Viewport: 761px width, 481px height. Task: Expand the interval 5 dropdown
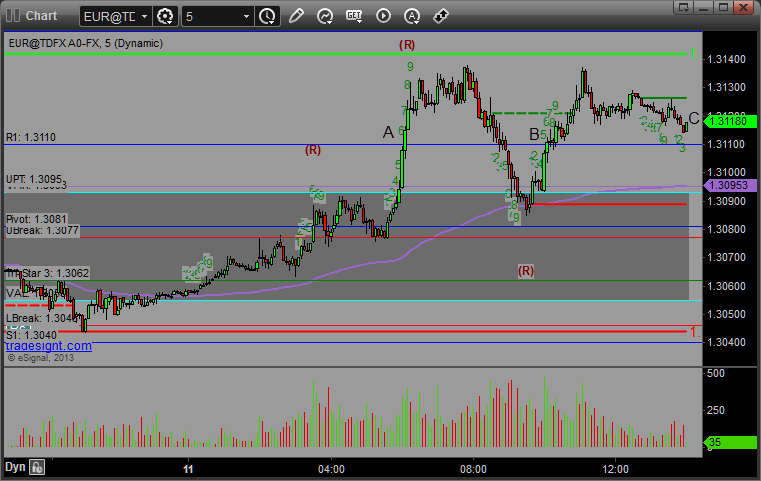[x=247, y=17]
